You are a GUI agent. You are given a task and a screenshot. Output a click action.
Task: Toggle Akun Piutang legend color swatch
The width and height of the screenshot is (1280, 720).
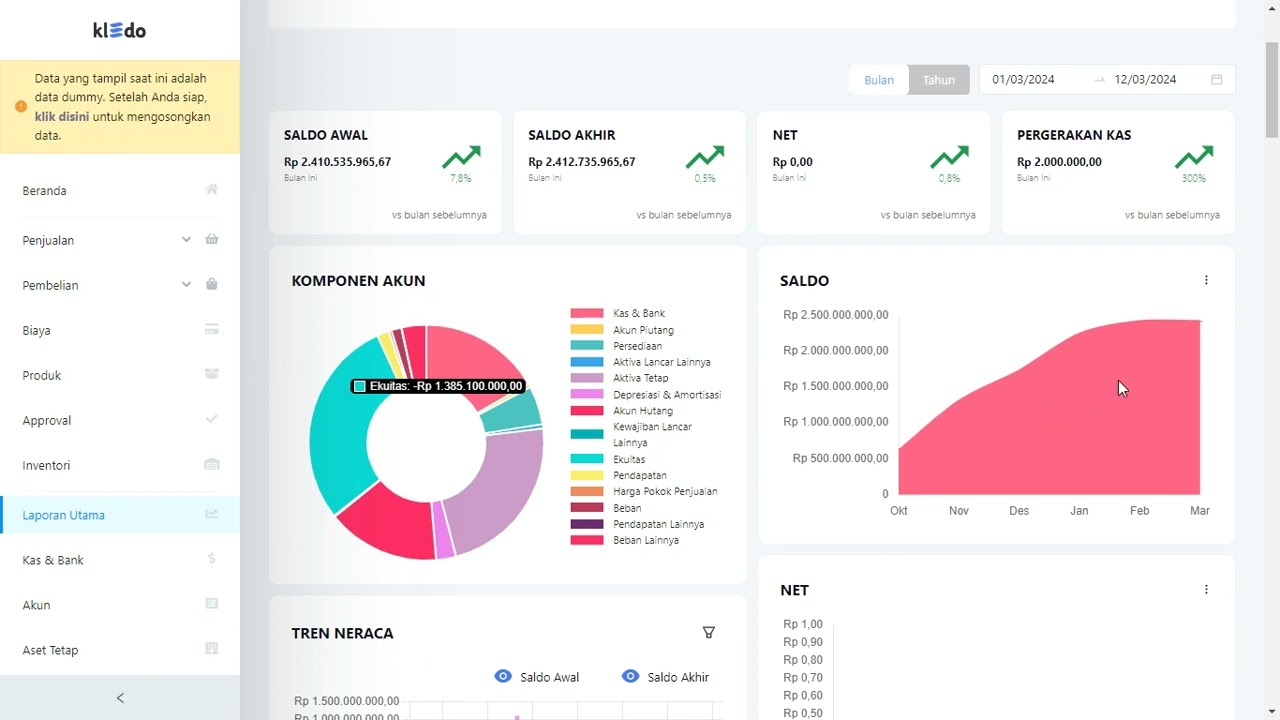587,329
